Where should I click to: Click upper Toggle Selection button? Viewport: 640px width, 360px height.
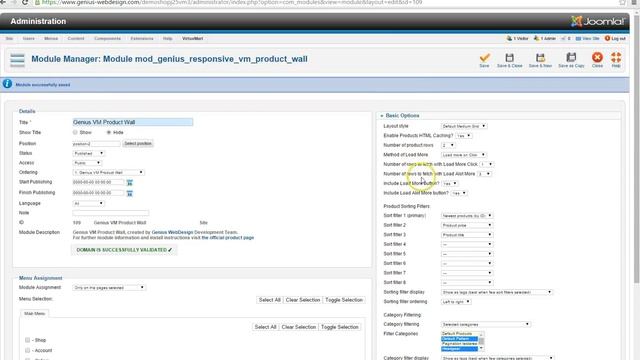click(344, 300)
